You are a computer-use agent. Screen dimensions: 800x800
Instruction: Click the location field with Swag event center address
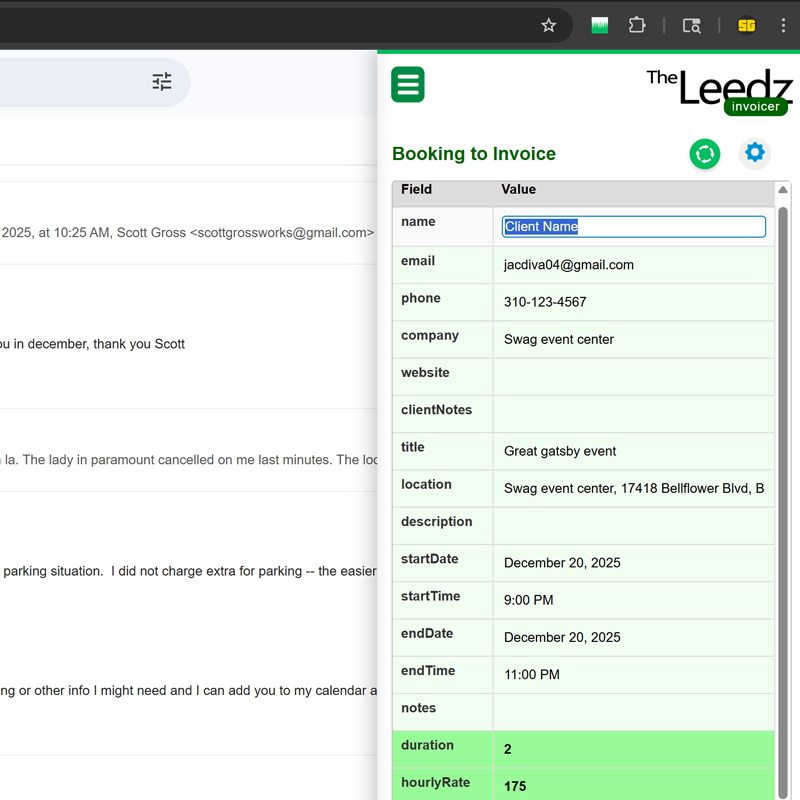(x=634, y=489)
